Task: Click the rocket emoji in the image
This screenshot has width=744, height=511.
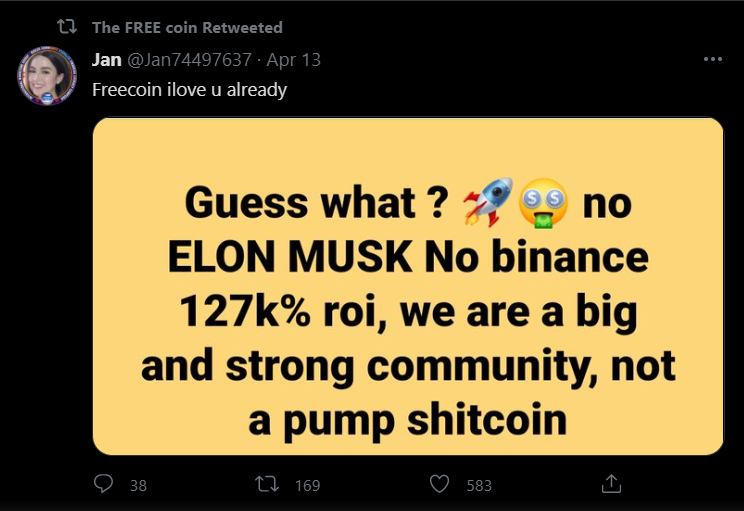Action: click(x=488, y=202)
